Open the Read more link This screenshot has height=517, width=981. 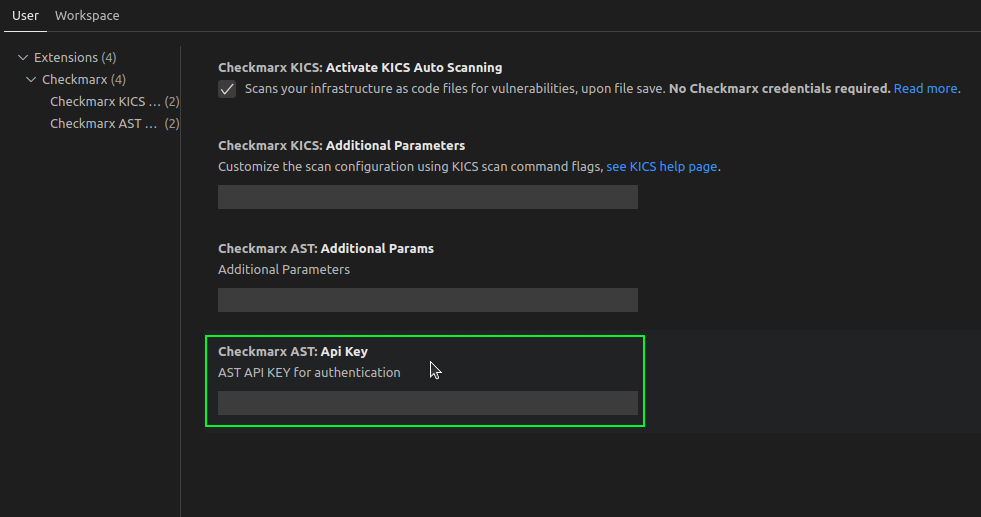click(925, 89)
